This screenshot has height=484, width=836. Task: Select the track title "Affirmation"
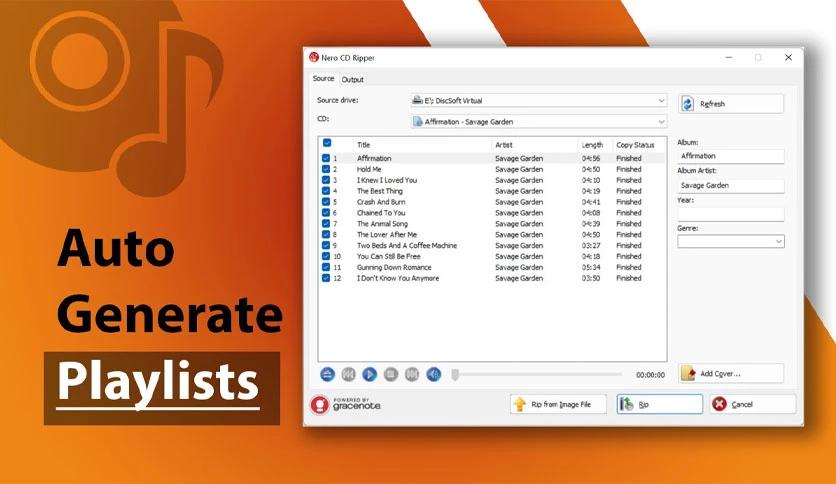(x=374, y=158)
